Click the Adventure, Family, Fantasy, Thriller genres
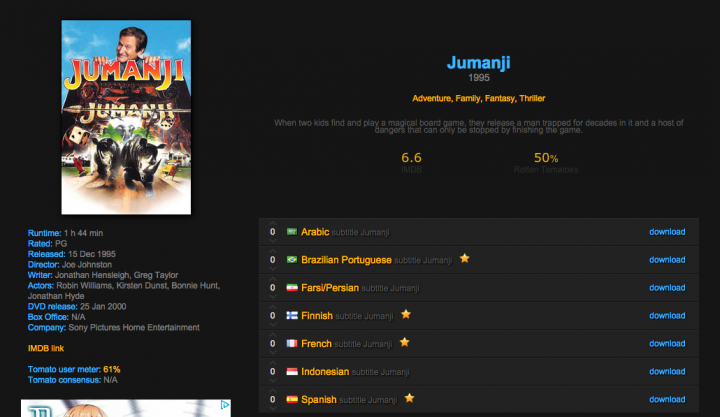Screen dimensions: 720x417 point(478,98)
